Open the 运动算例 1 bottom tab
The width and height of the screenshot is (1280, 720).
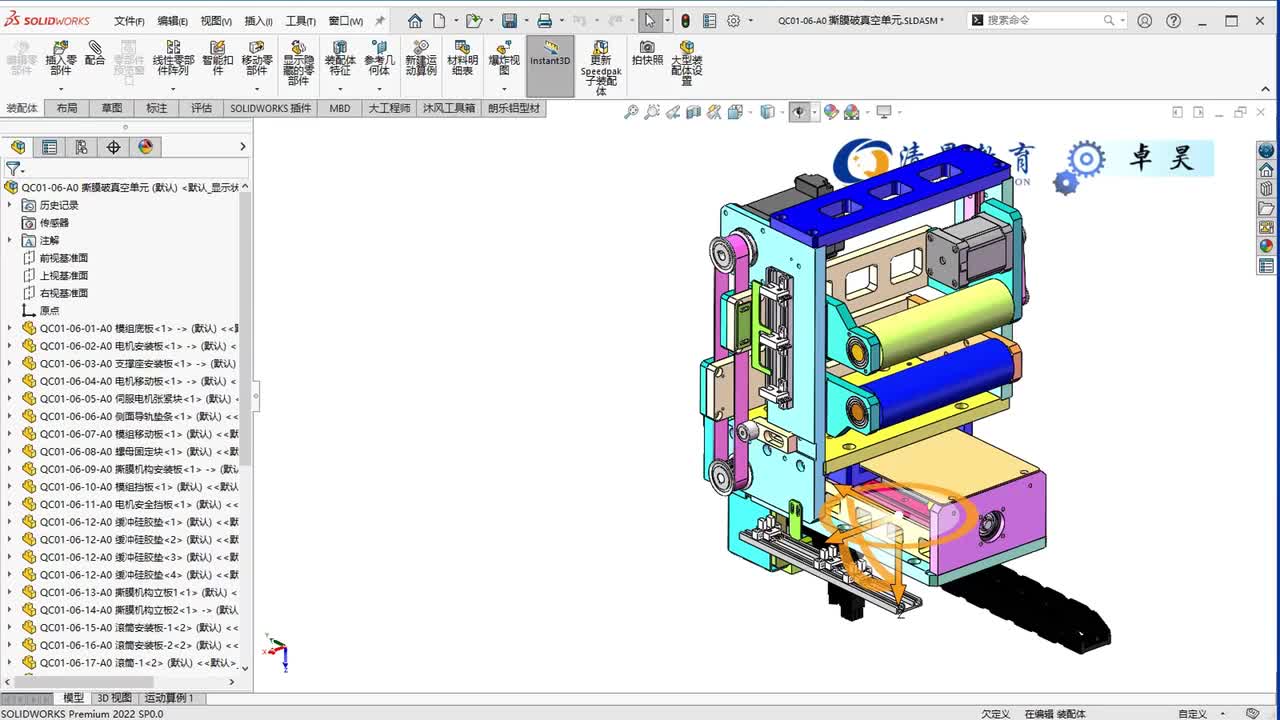coord(169,698)
